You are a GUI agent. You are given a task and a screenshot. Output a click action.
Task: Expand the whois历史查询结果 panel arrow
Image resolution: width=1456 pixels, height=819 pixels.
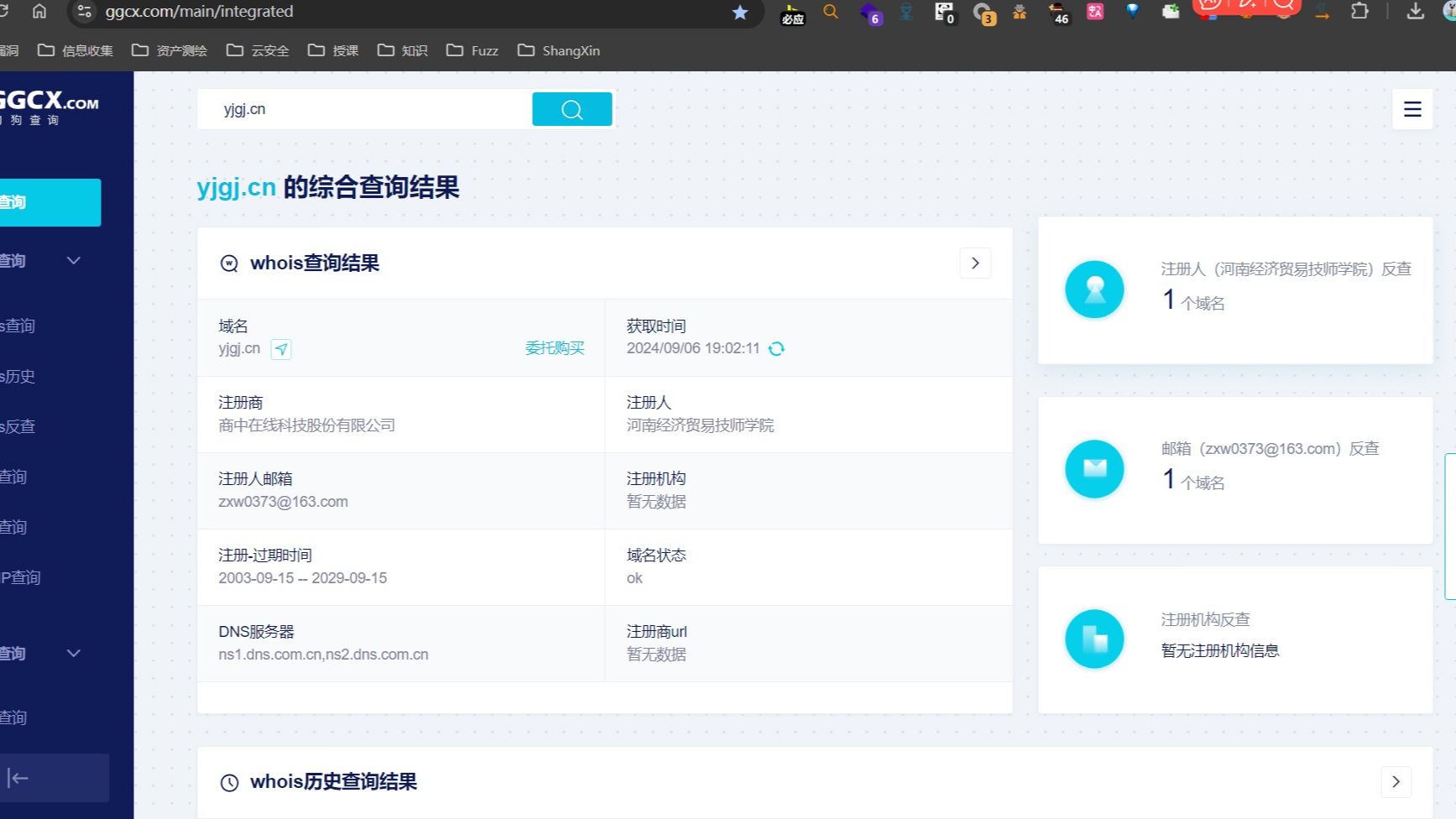[1396, 782]
